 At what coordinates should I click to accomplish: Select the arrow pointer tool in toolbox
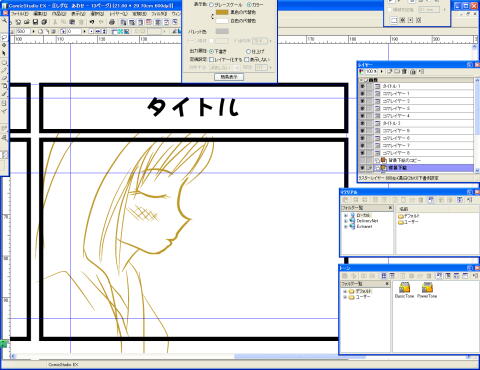click(x=4, y=53)
